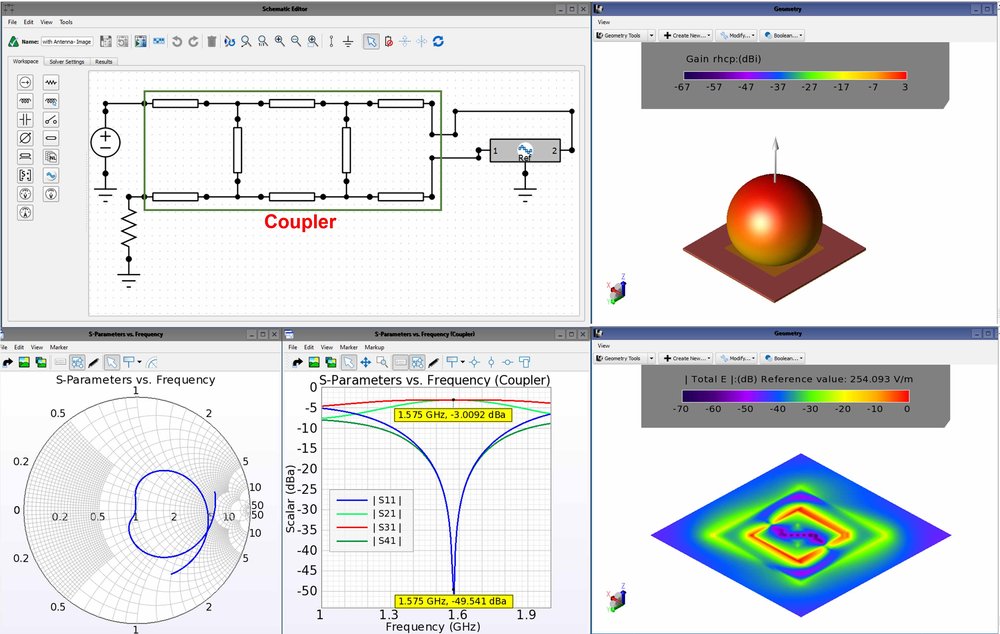The height and width of the screenshot is (634, 1000).
Task: Open View menu in top Geometry window
Action: point(603,22)
